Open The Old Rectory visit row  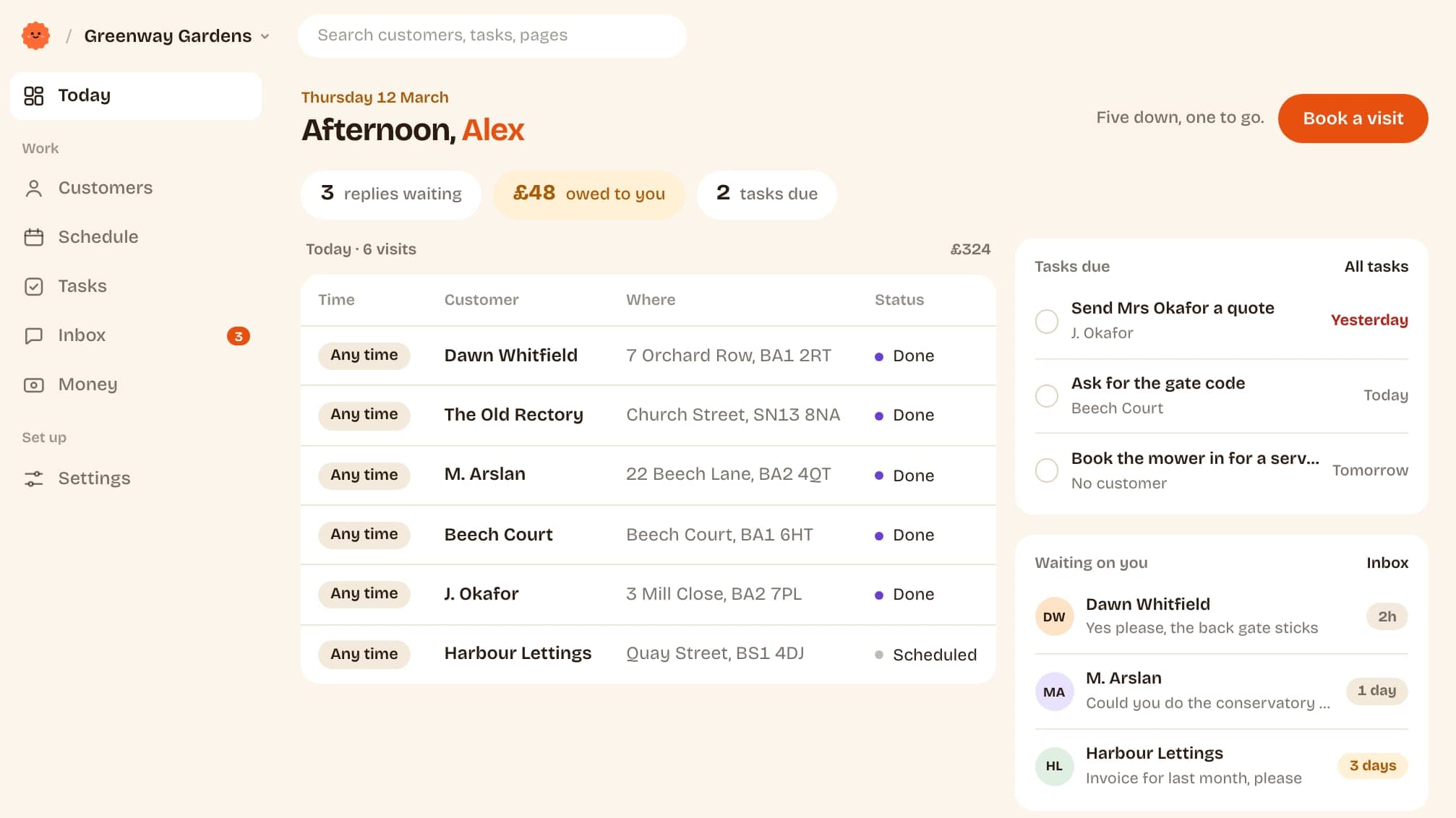click(x=648, y=416)
